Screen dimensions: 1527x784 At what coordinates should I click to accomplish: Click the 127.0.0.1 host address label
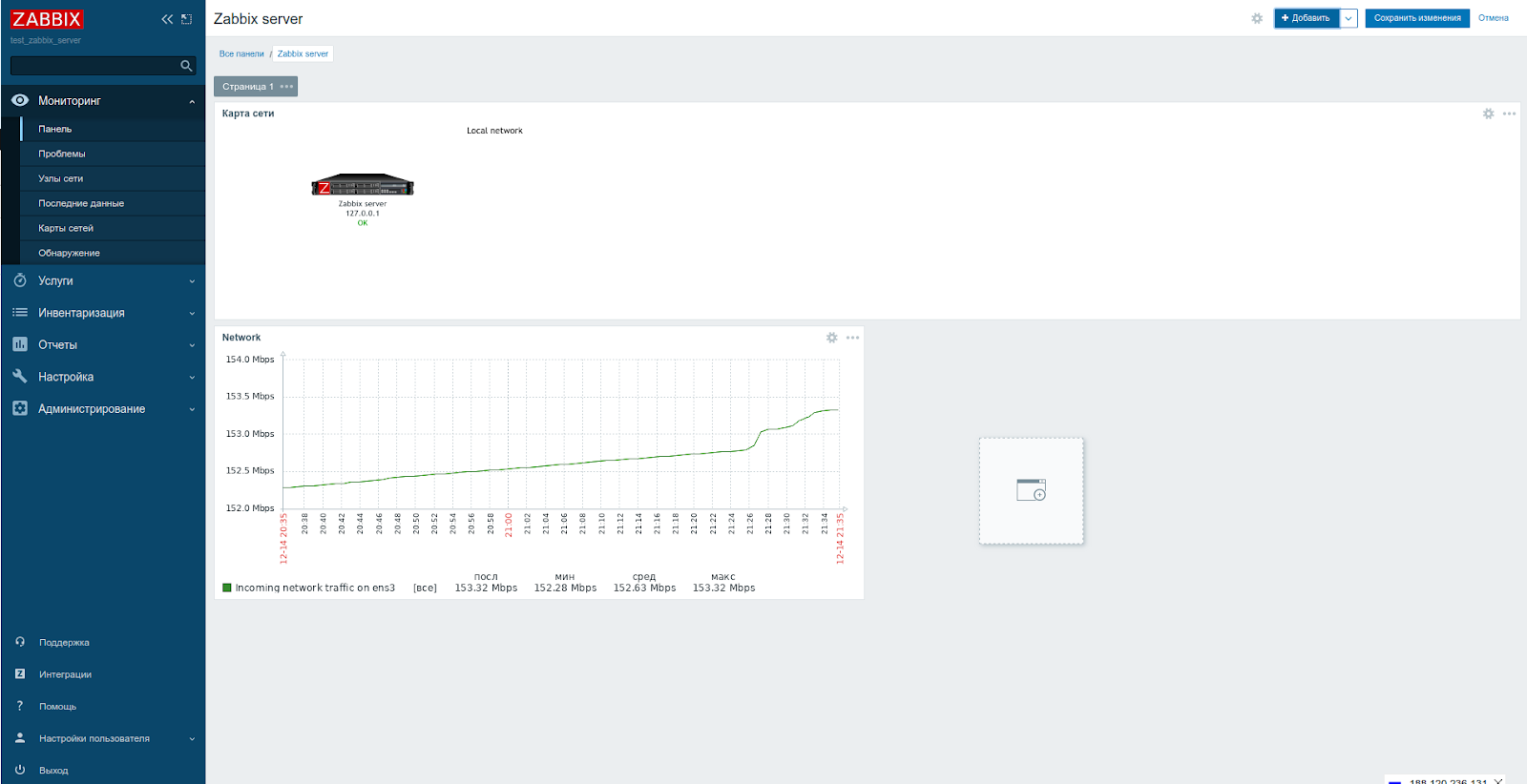[x=363, y=214]
